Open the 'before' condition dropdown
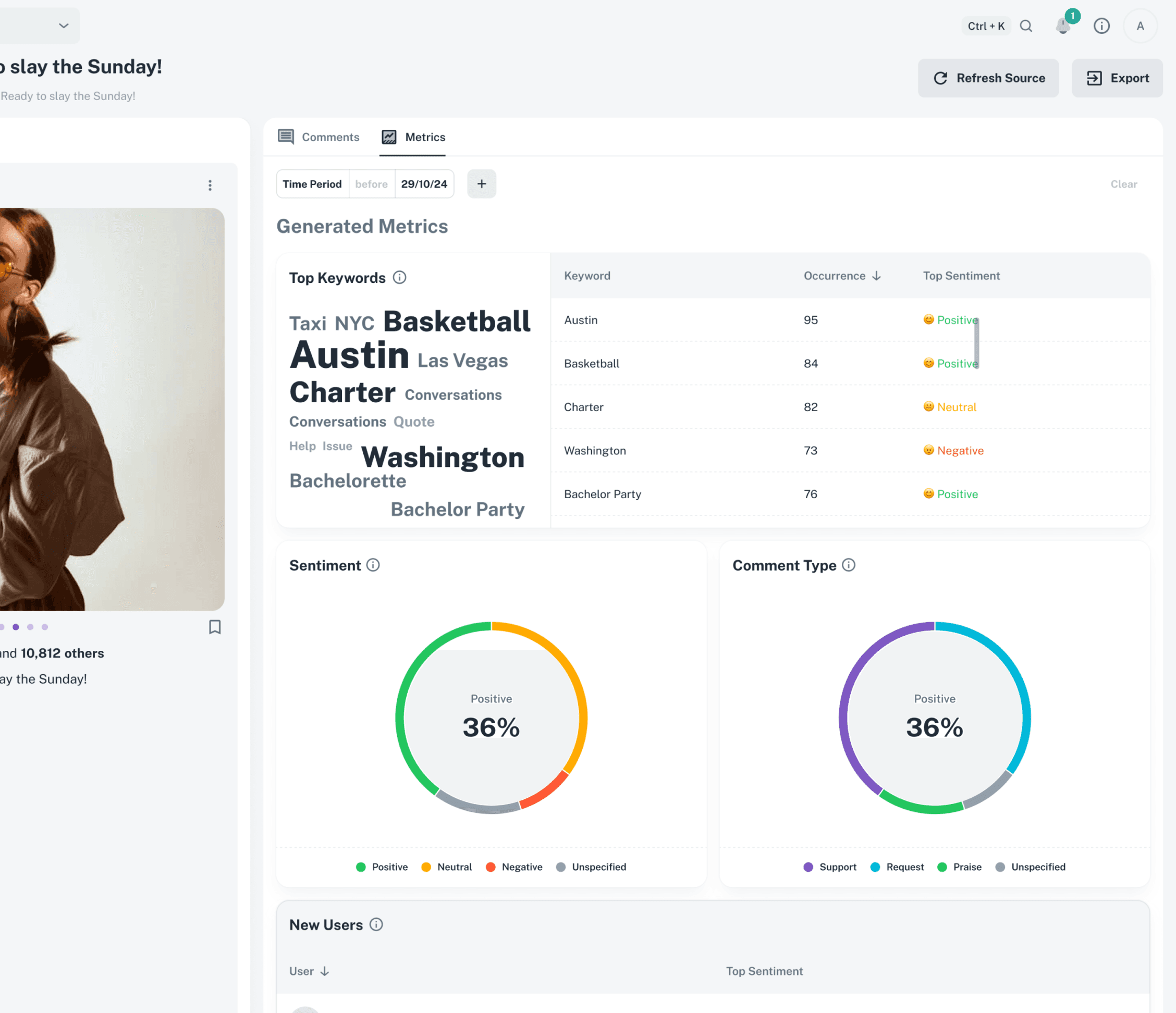1176x1013 pixels. tap(371, 184)
